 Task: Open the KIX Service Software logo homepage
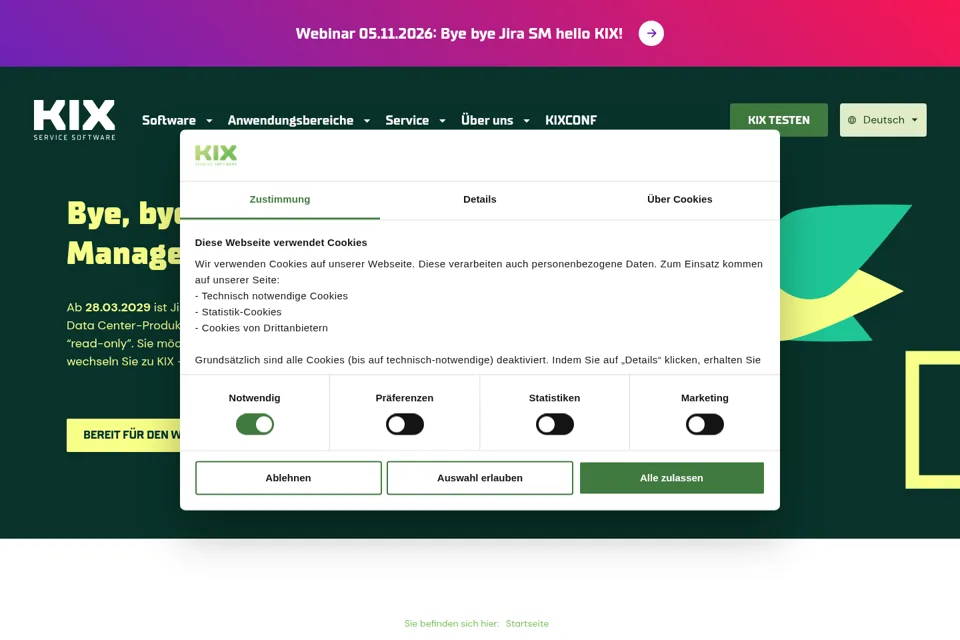coord(74,120)
